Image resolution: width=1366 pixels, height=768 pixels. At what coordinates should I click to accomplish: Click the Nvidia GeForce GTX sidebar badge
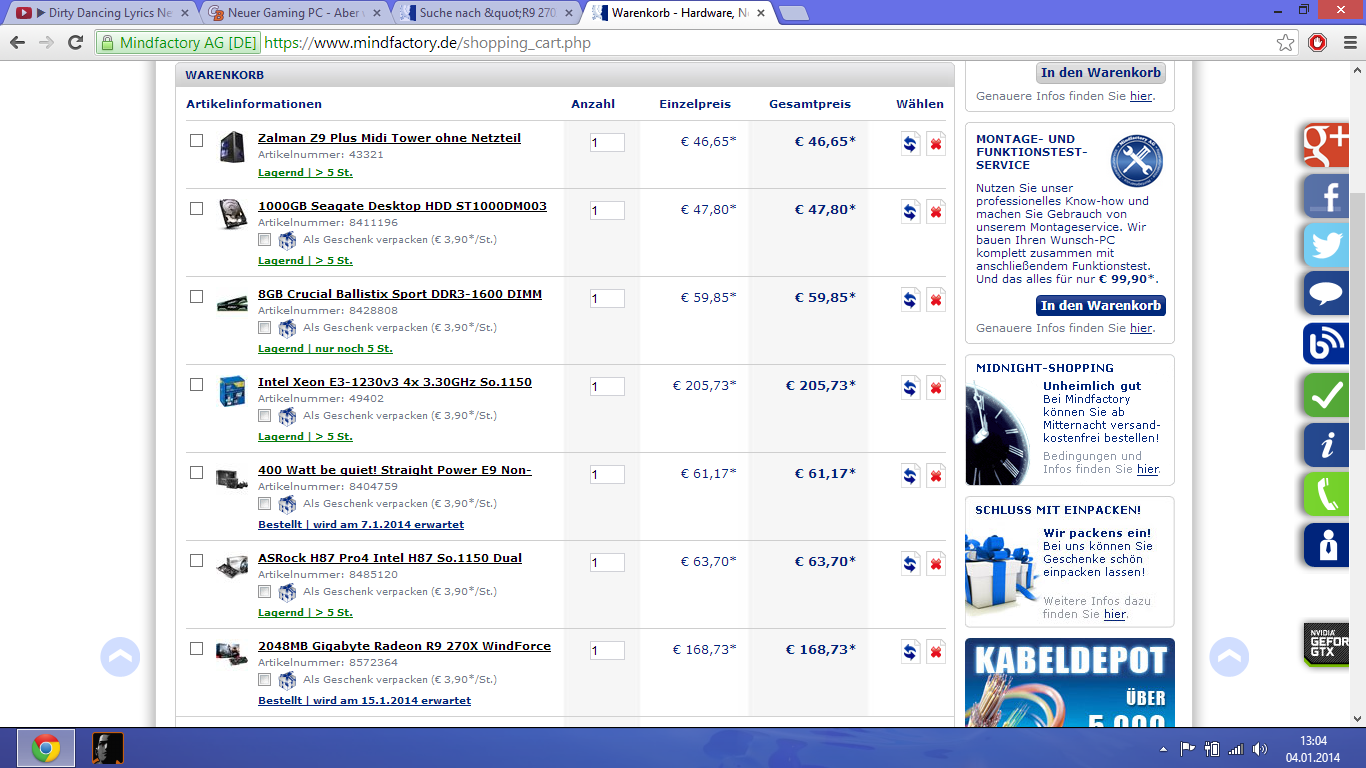click(1327, 643)
